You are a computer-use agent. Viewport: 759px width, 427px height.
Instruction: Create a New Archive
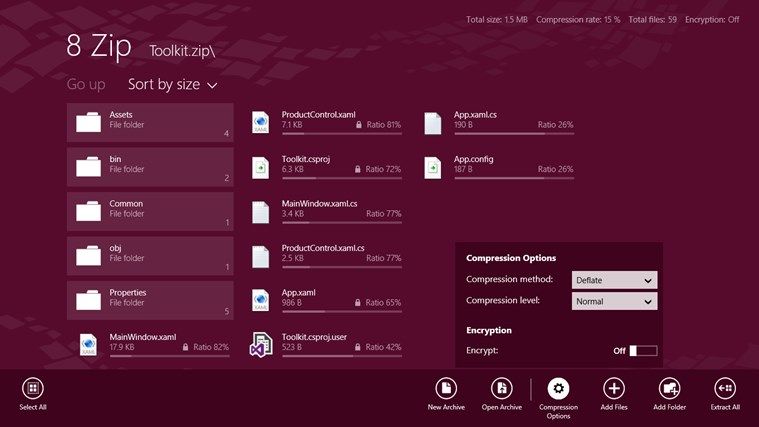point(446,388)
